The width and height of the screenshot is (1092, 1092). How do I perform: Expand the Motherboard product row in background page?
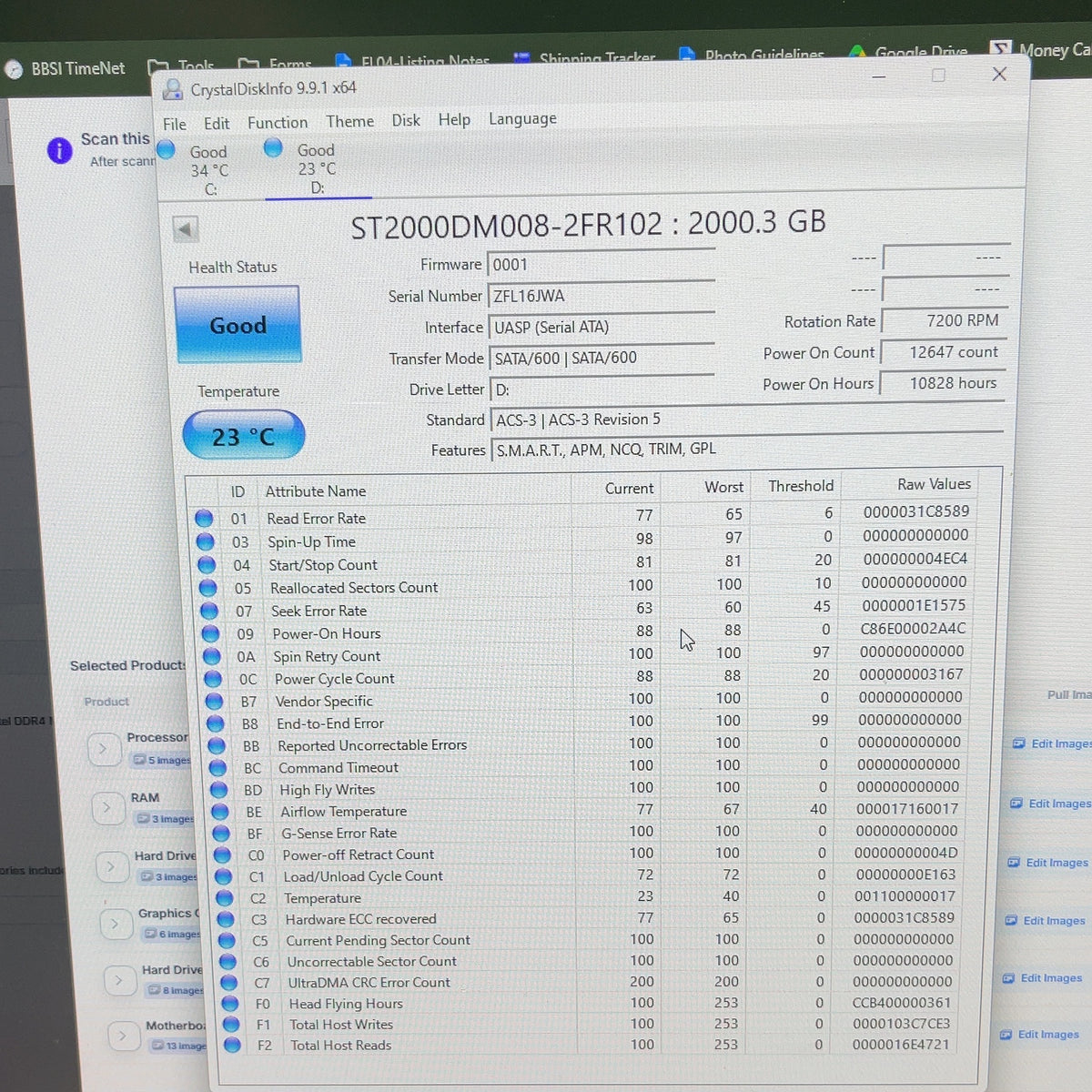pyautogui.click(x=122, y=1036)
